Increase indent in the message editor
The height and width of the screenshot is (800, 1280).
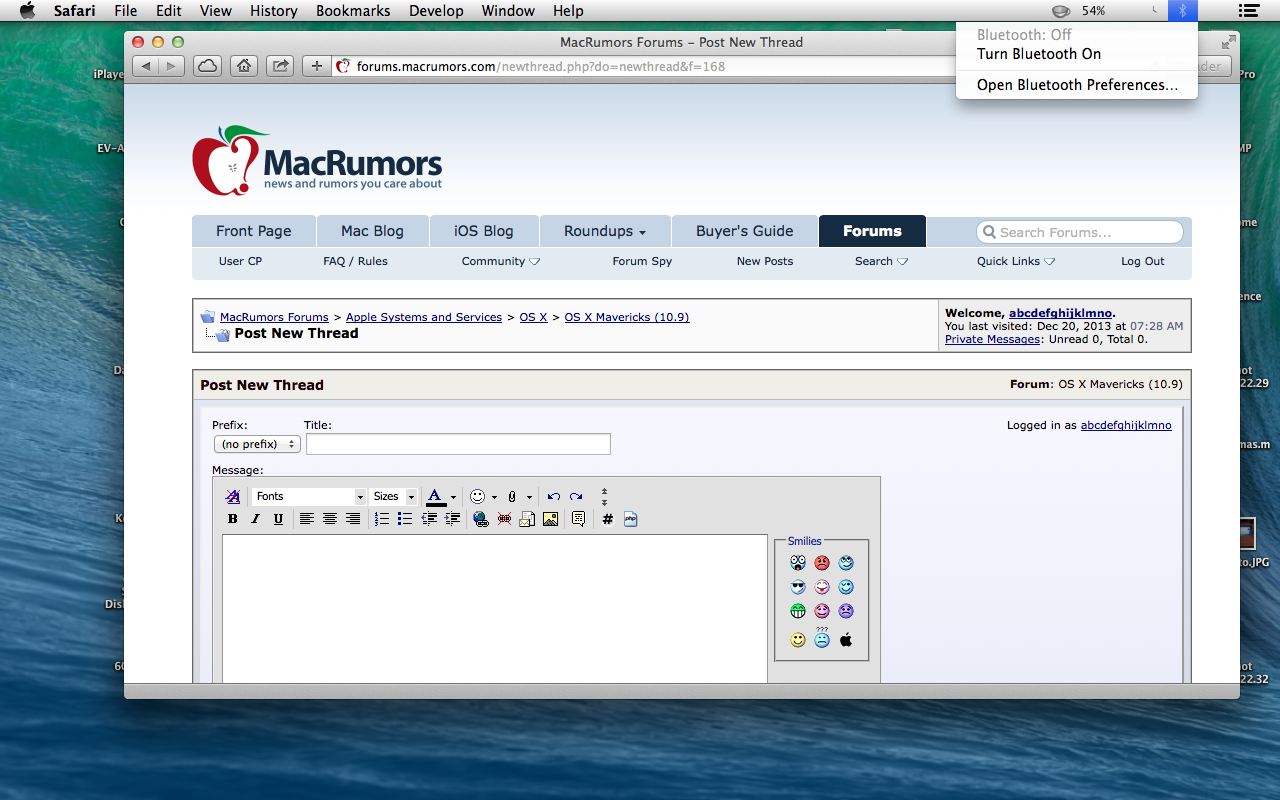click(452, 519)
